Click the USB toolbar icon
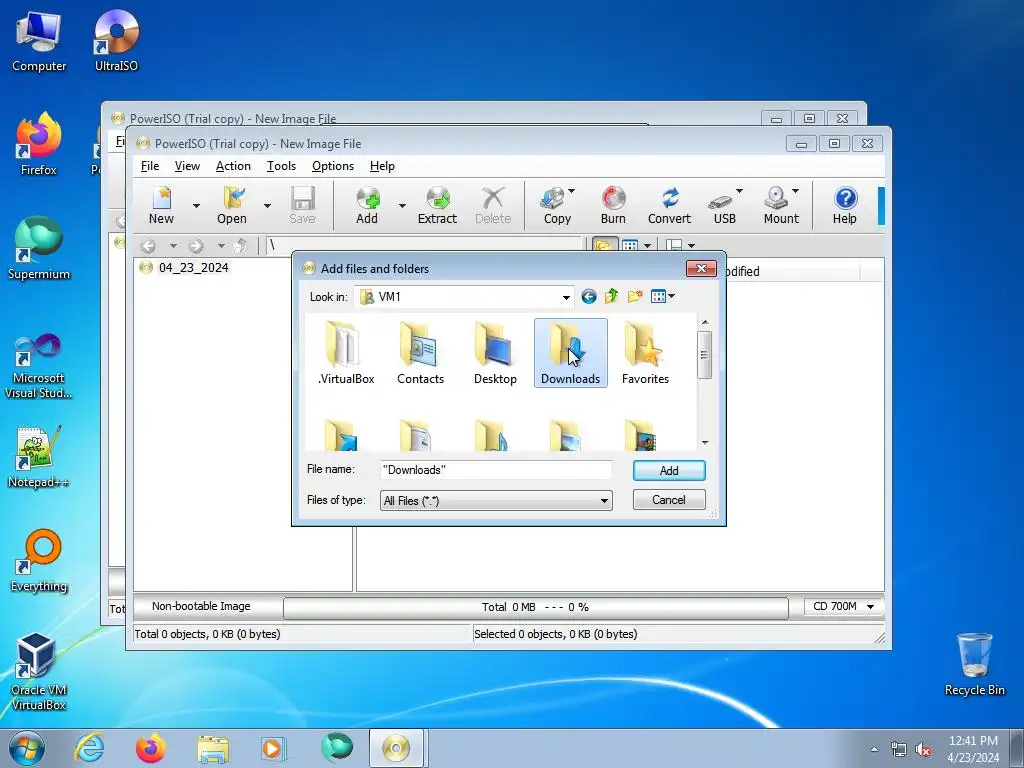 (x=722, y=205)
